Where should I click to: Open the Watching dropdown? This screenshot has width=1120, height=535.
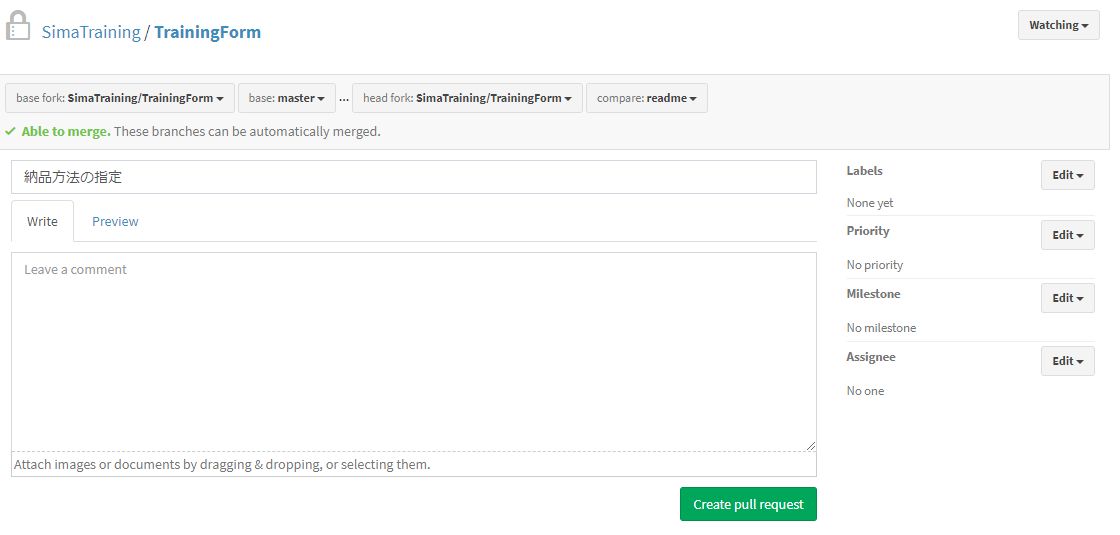[1058, 25]
